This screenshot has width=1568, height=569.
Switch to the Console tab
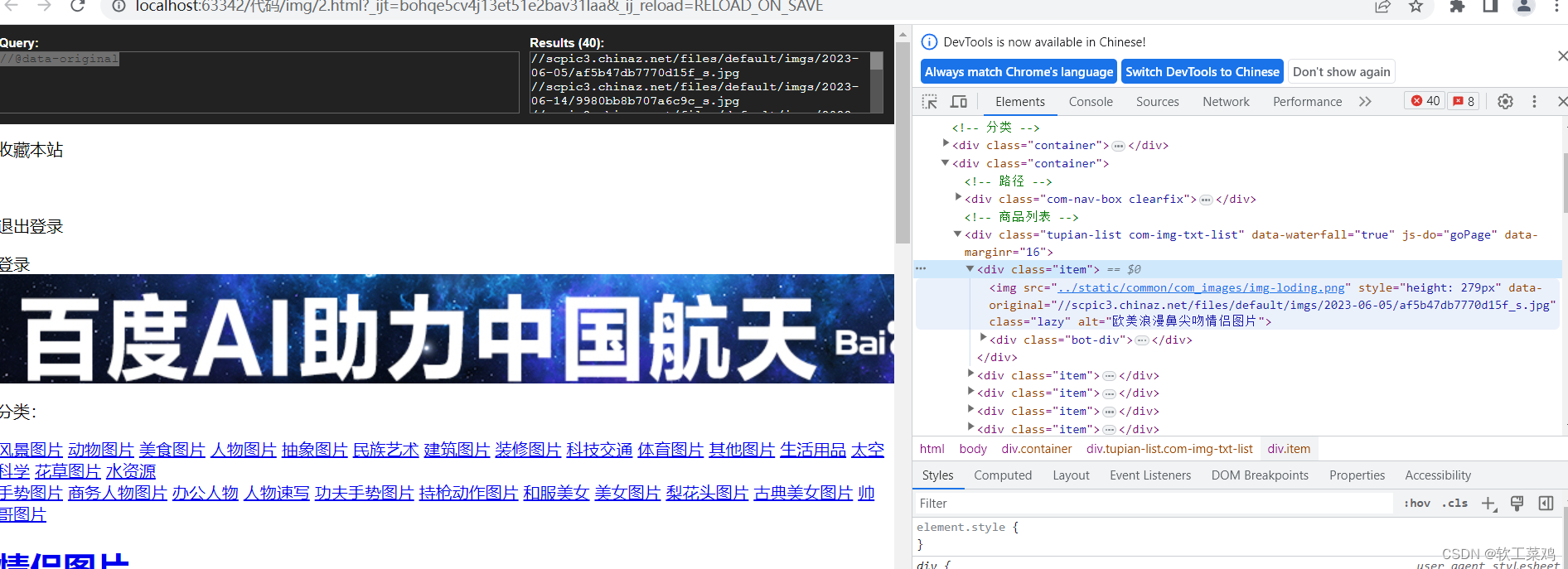1091,102
